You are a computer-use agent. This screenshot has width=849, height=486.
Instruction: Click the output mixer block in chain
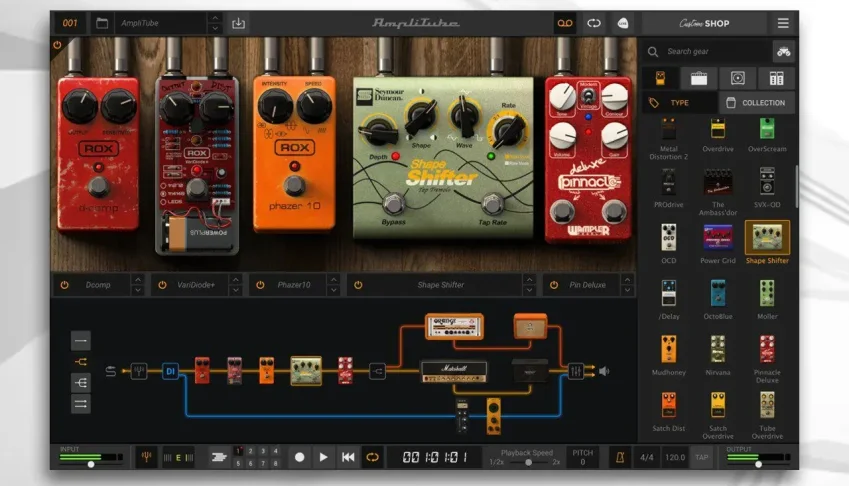576,371
